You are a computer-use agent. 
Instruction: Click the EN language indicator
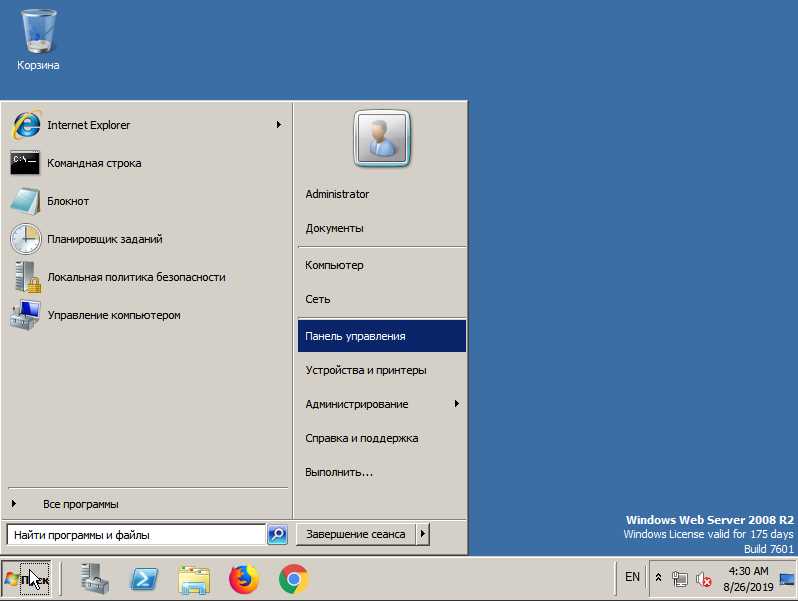point(632,577)
